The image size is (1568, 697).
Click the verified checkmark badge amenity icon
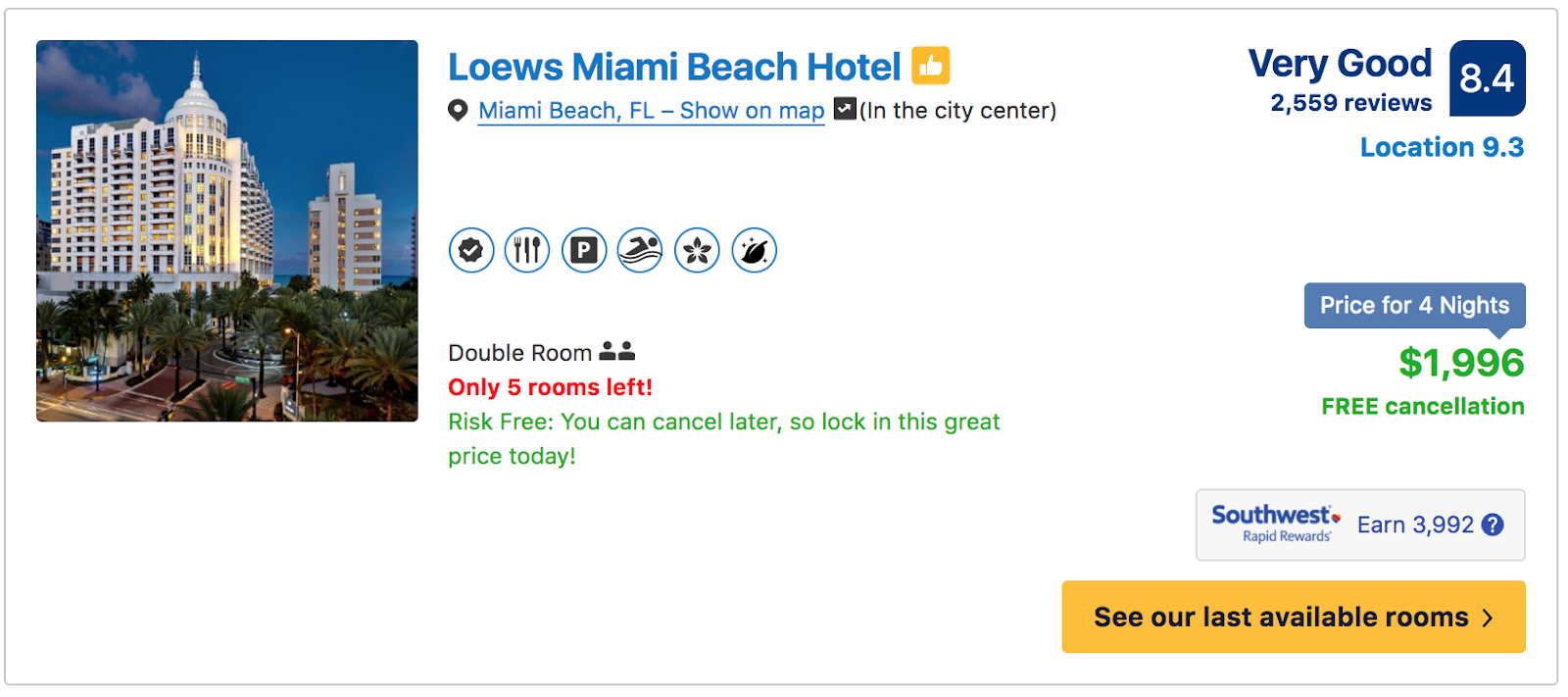471,250
